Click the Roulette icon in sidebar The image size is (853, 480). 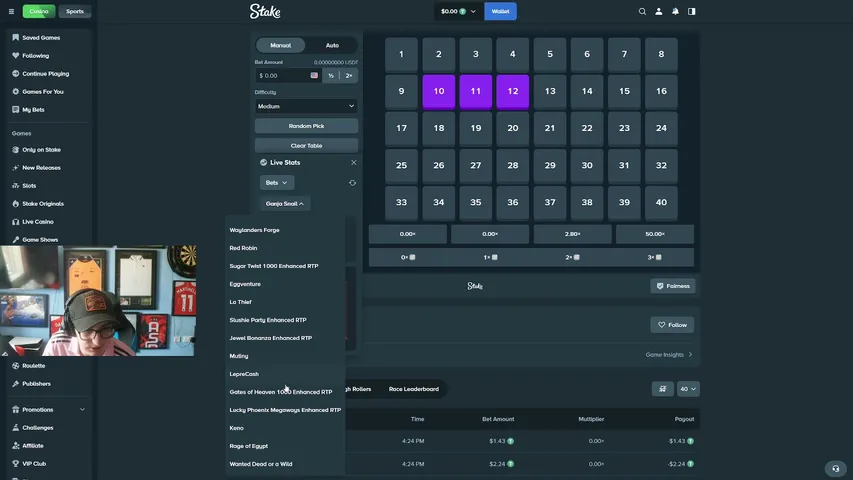tap(15, 366)
